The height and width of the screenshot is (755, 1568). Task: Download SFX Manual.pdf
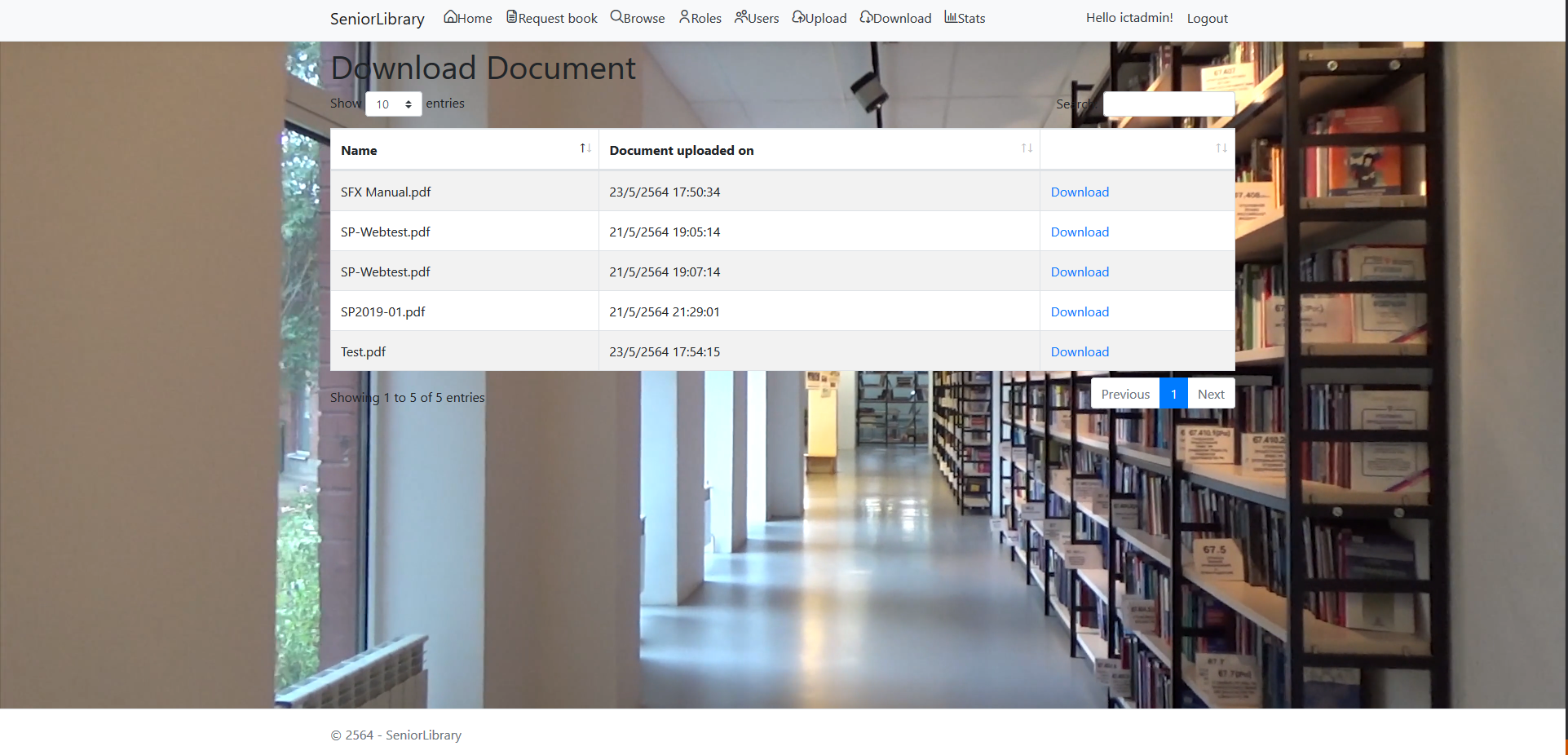coord(1080,192)
